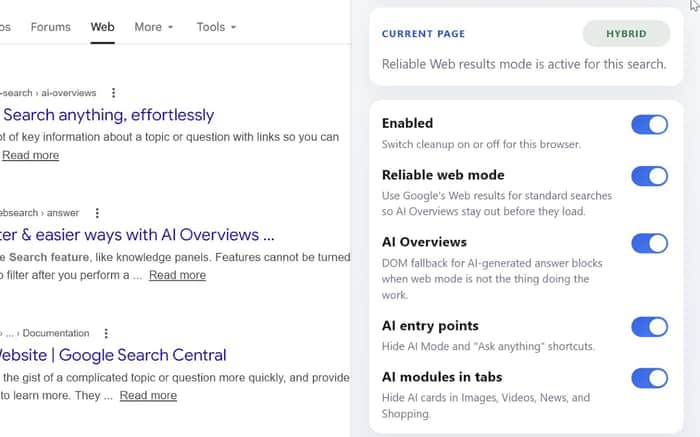
Task: Switch to the Forums tab
Action: tap(50, 27)
